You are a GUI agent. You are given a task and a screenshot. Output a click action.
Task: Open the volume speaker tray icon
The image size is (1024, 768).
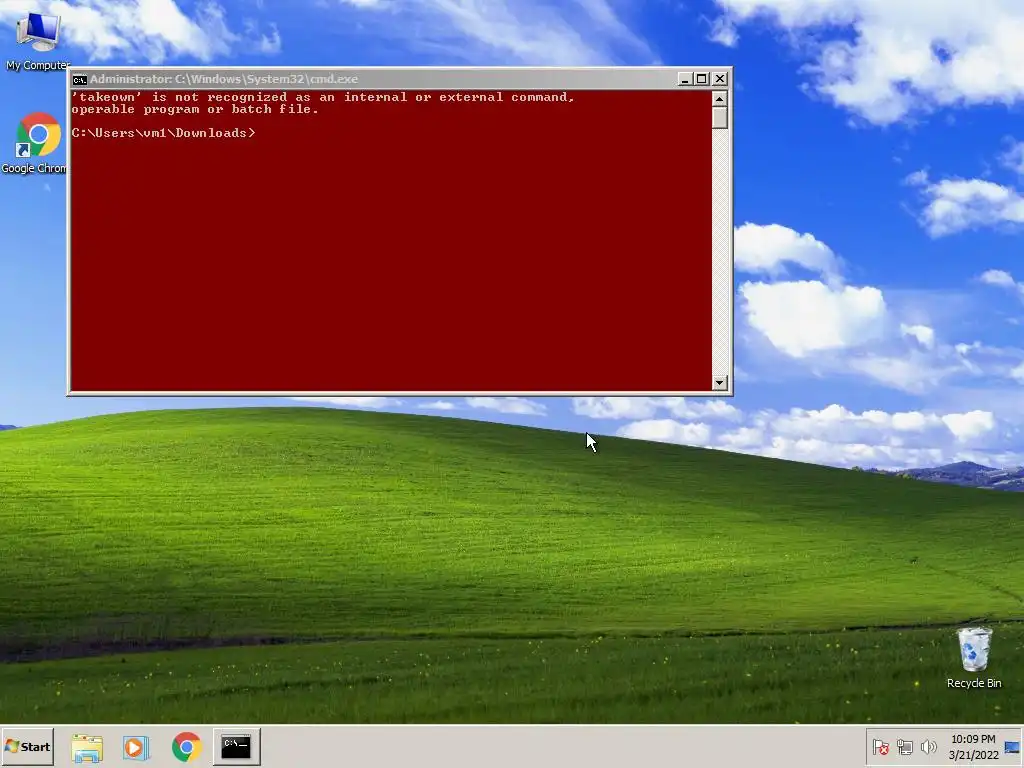[x=928, y=747]
